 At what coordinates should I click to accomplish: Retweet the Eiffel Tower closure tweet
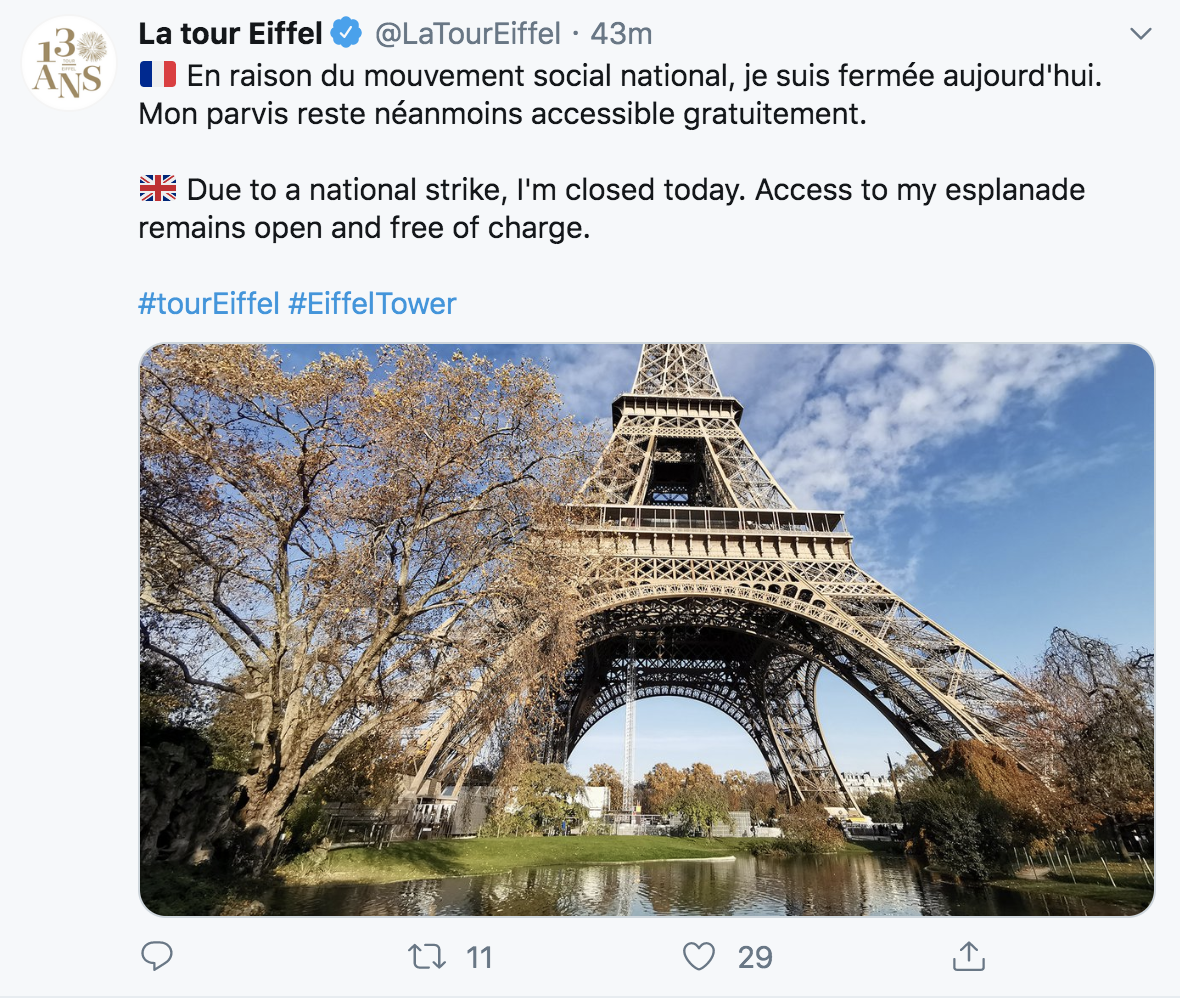(x=427, y=957)
